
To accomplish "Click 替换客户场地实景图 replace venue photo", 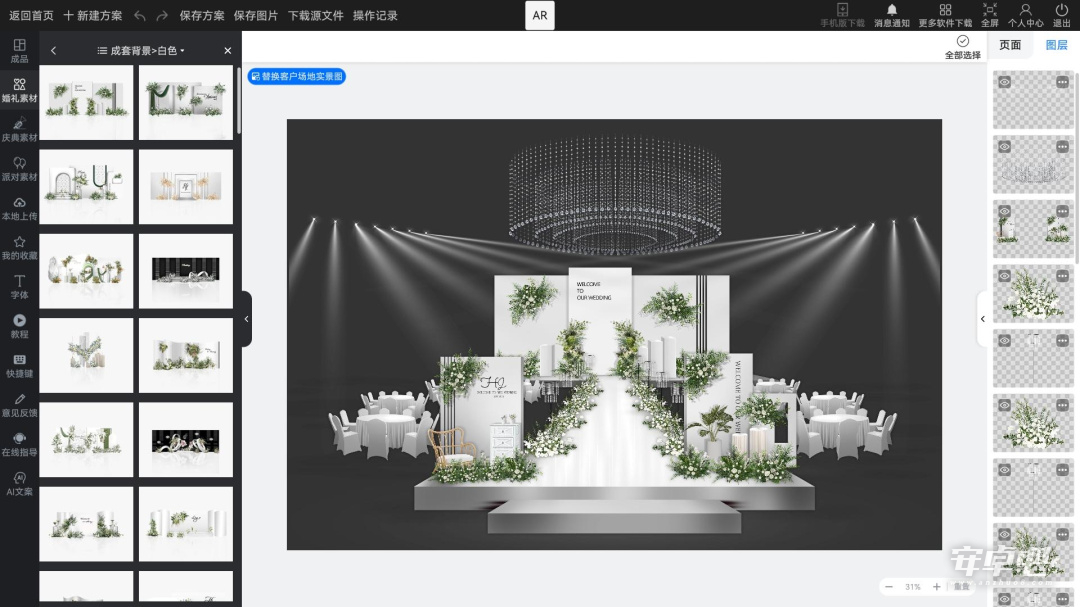I will coord(297,76).
